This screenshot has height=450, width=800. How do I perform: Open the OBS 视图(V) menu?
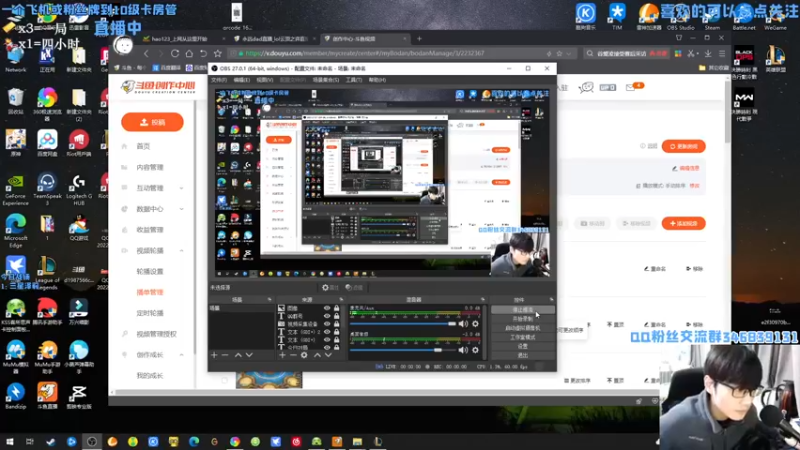tap(264, 80)
